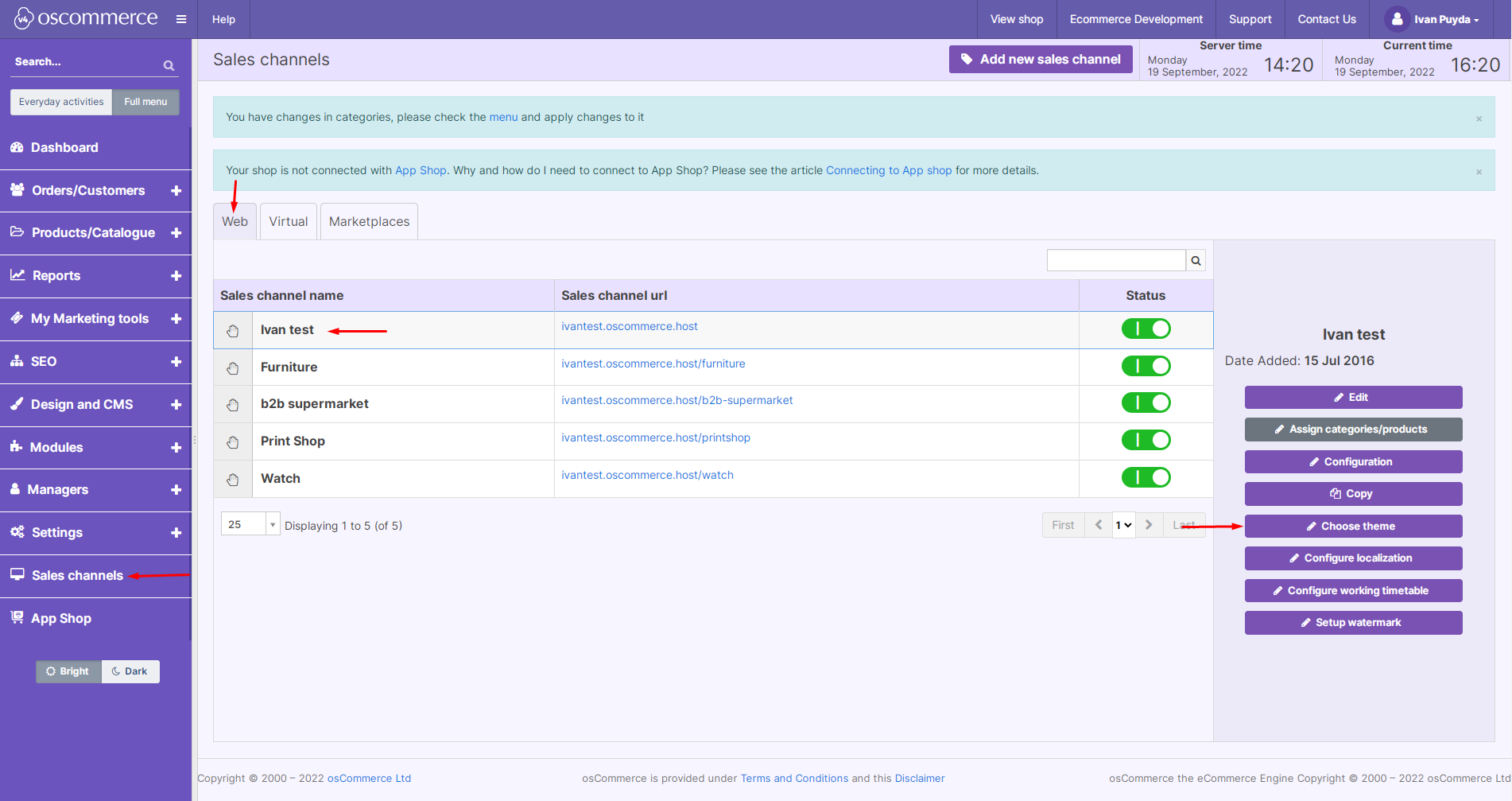Open the rows-per-page 25 dropdown
Image resolution: width=1512 pixels, height=801 pixels.
(250, 524)
